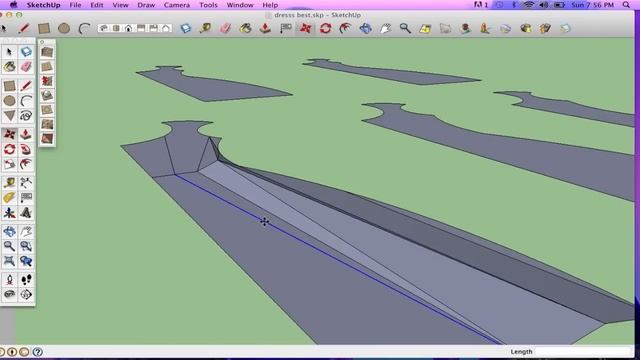640x360 pixels.
Task: Go to Previous view tool
Action: point(26,261)
